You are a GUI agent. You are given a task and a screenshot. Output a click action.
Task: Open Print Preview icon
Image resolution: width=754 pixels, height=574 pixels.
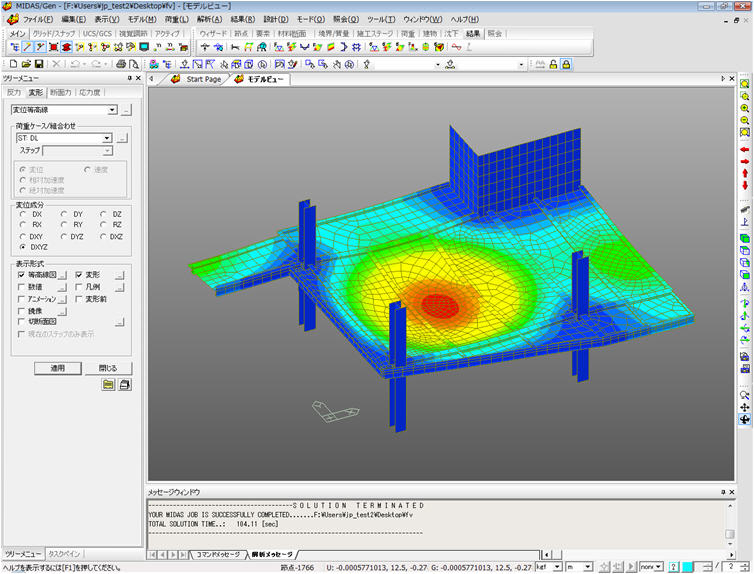click(x=133, y=64)
